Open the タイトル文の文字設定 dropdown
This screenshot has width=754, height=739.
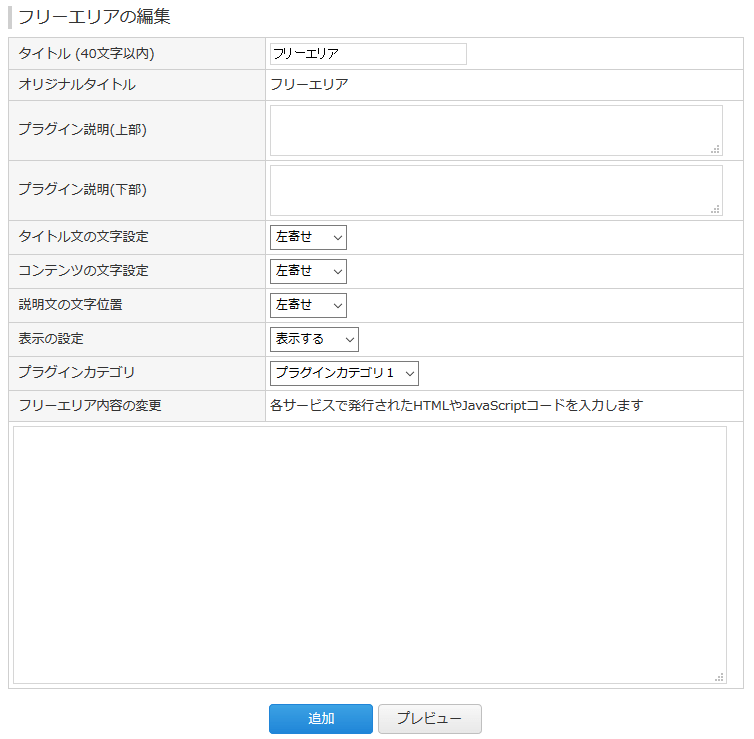[308, 238]
